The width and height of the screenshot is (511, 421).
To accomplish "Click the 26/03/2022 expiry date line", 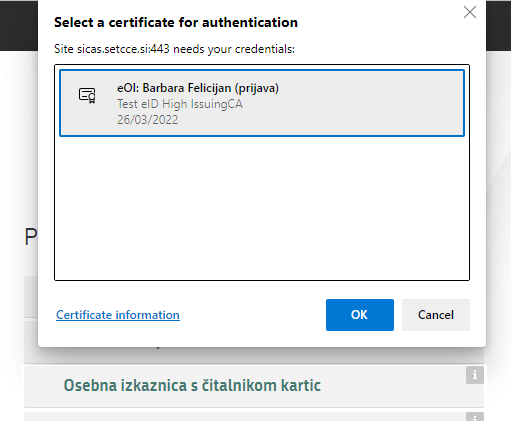I will point(147,120).
